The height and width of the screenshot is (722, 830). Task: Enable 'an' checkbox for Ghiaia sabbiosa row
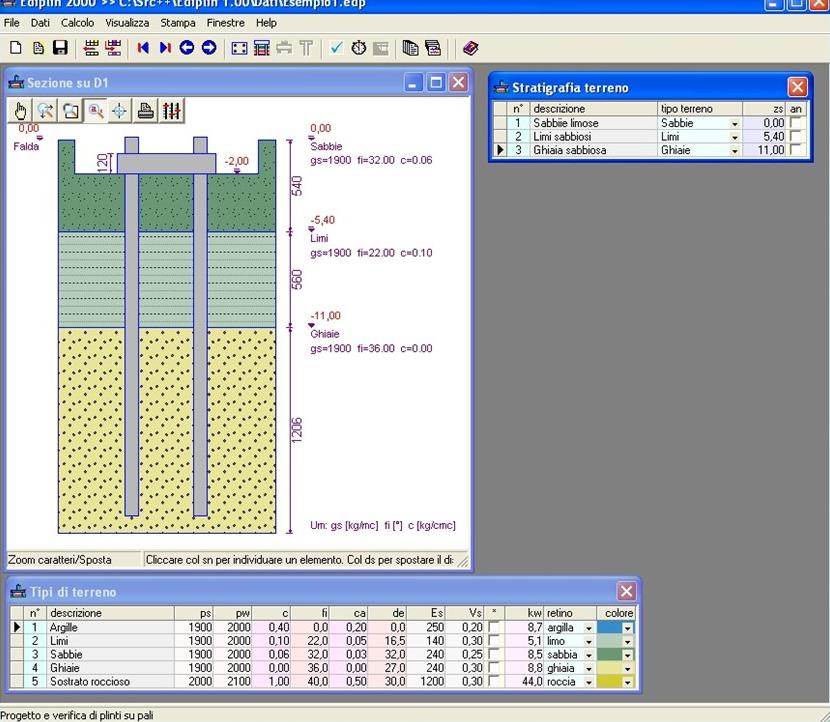tap(796, 150)
